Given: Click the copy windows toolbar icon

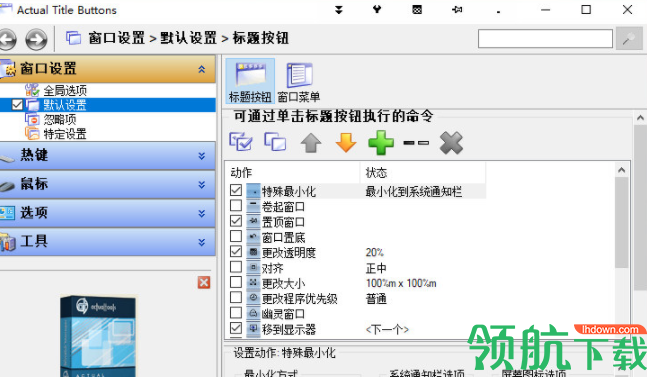Looking at the screenshot, I should pos(275,142).
